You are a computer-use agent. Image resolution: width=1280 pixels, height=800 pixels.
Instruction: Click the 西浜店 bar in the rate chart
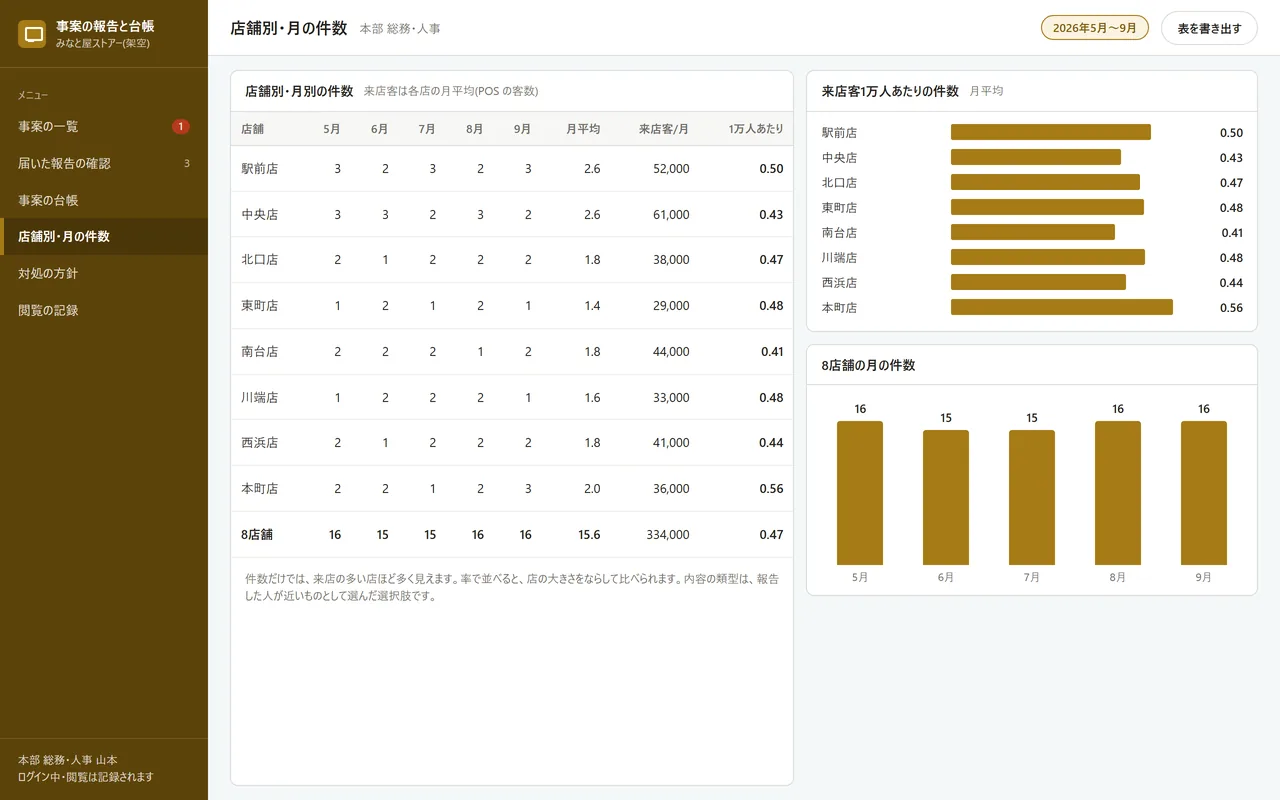(1038, 282)
